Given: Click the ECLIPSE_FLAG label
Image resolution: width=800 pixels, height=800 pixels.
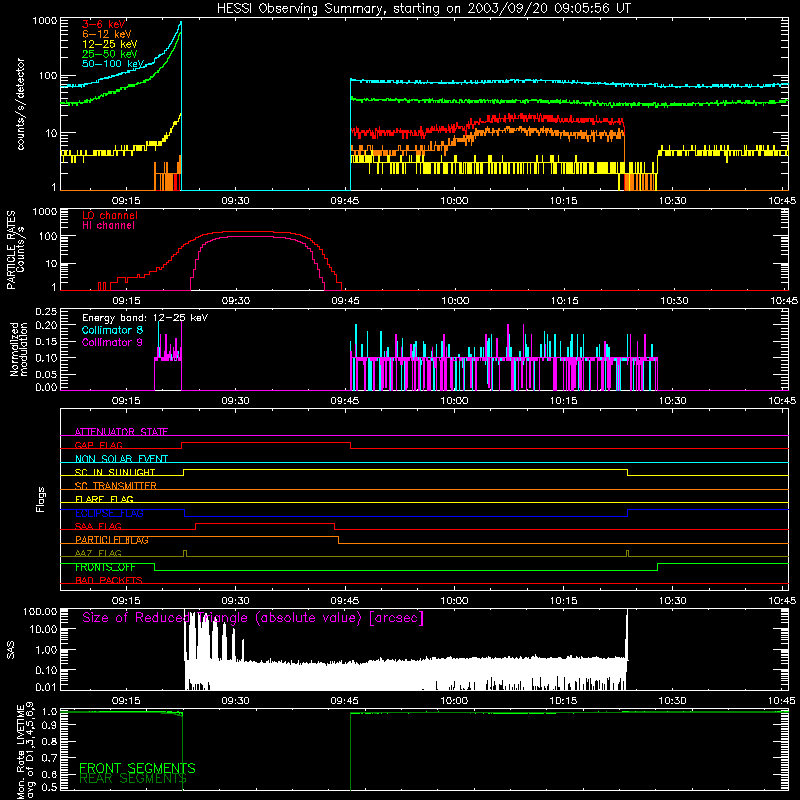Looking at the screenshot, I should (x=109, y=513).
